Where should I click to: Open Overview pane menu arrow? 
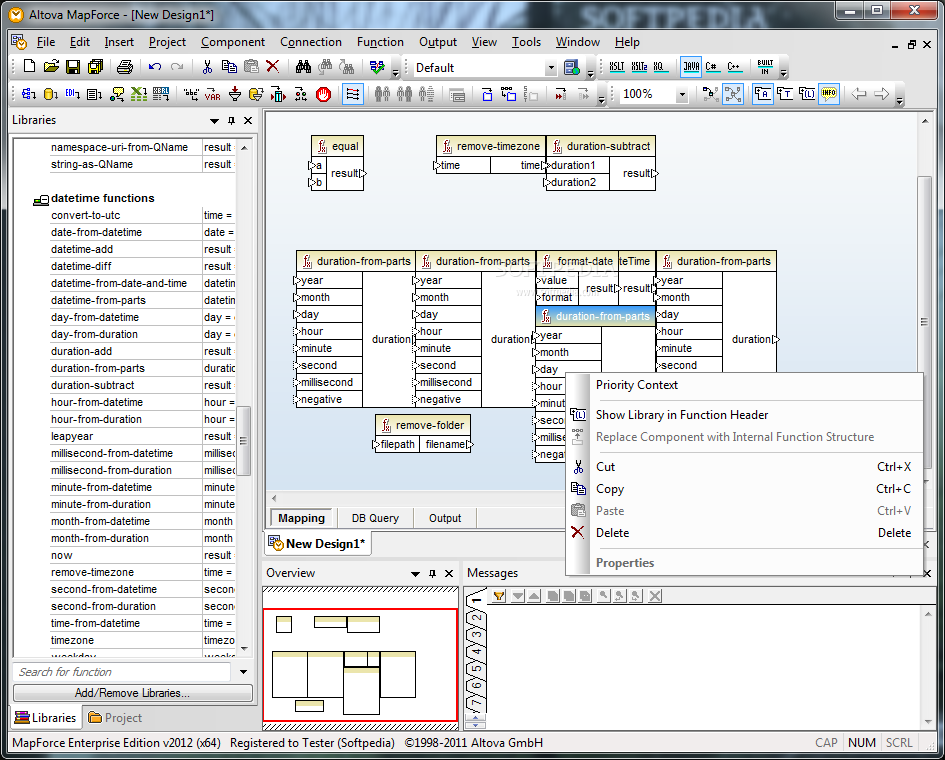pyautogui.click(x=415, y=574)
